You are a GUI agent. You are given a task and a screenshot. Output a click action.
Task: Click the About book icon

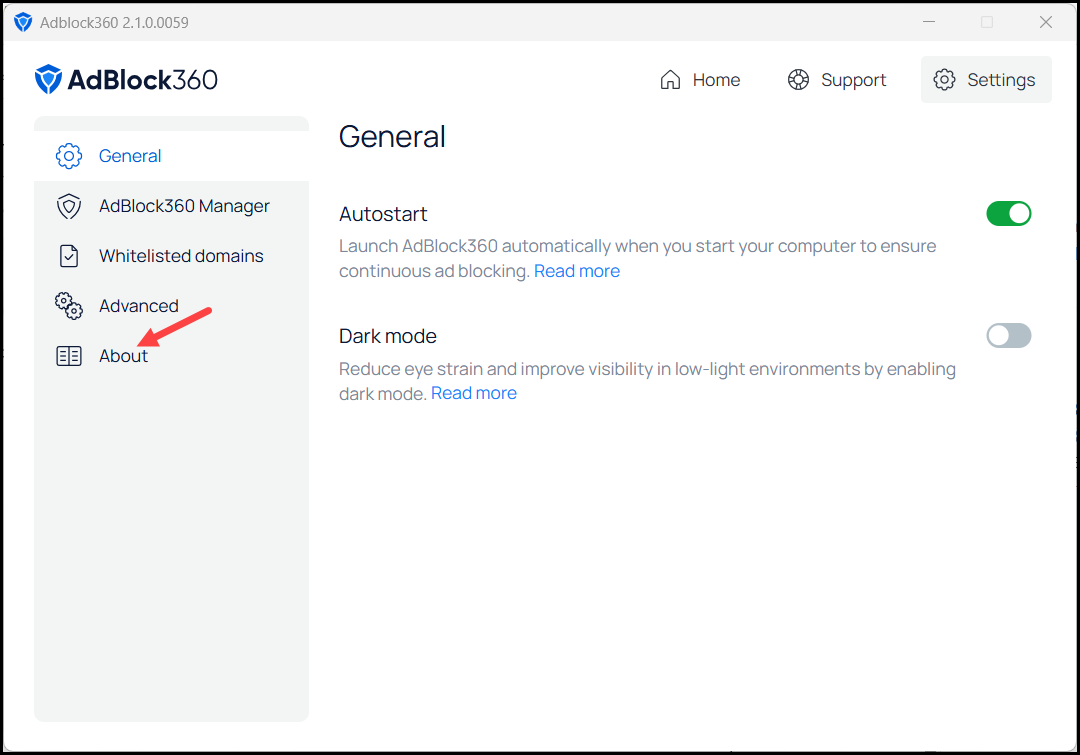click(69, 356)
